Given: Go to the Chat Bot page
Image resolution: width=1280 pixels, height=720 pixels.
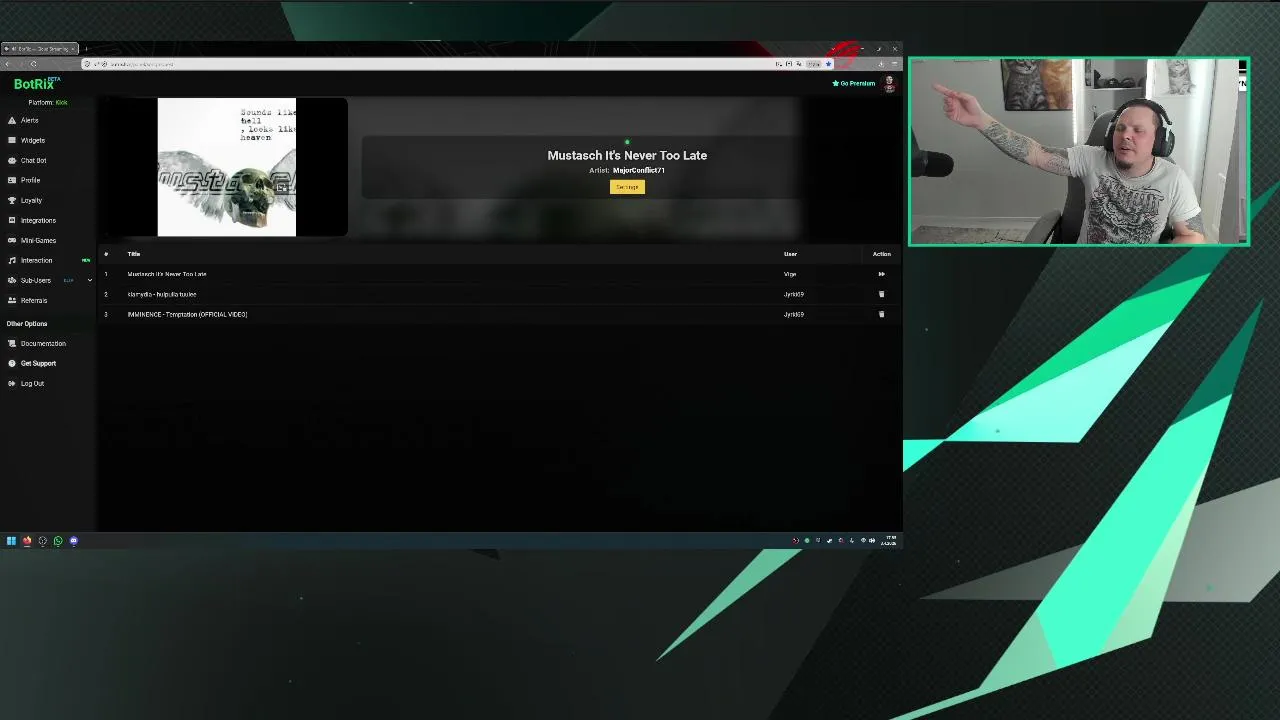Looking at the screenshot, I should [x=33, y=160].
